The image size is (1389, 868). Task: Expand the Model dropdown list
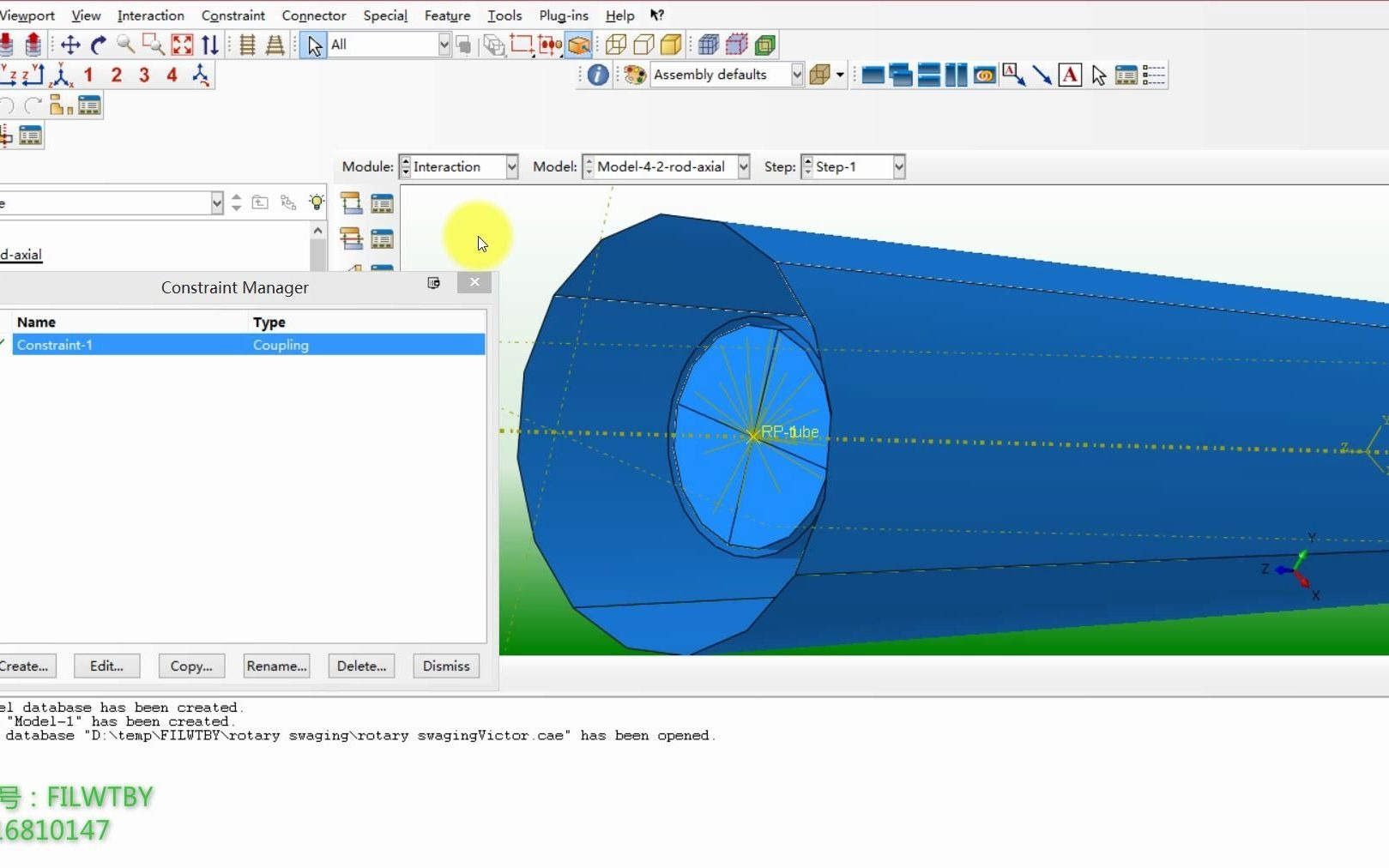pyautogui.click(x=743, y=167)
